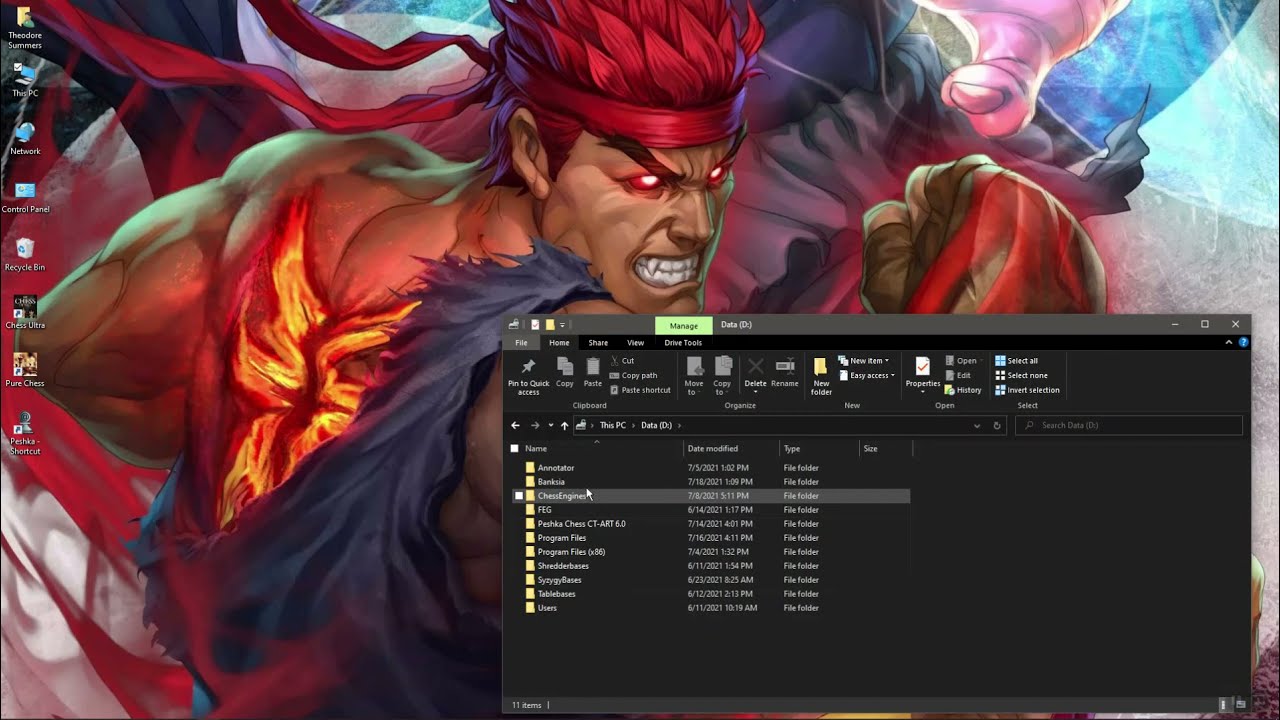Open Customize Quick Access Toolbar dropdown
1280x720 pixels.
tap(562, 324)
